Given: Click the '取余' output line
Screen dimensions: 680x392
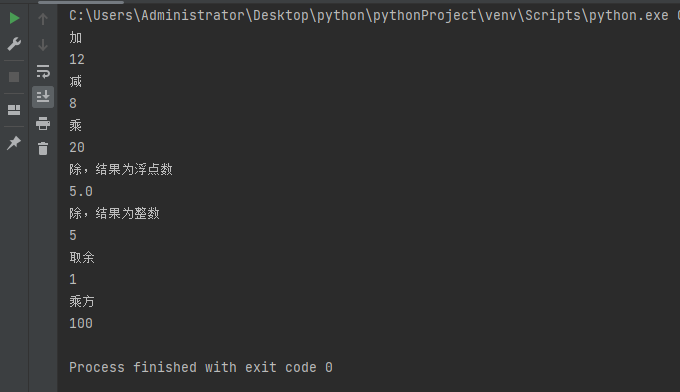Looking at the screenshot, I should pos(82,258).
